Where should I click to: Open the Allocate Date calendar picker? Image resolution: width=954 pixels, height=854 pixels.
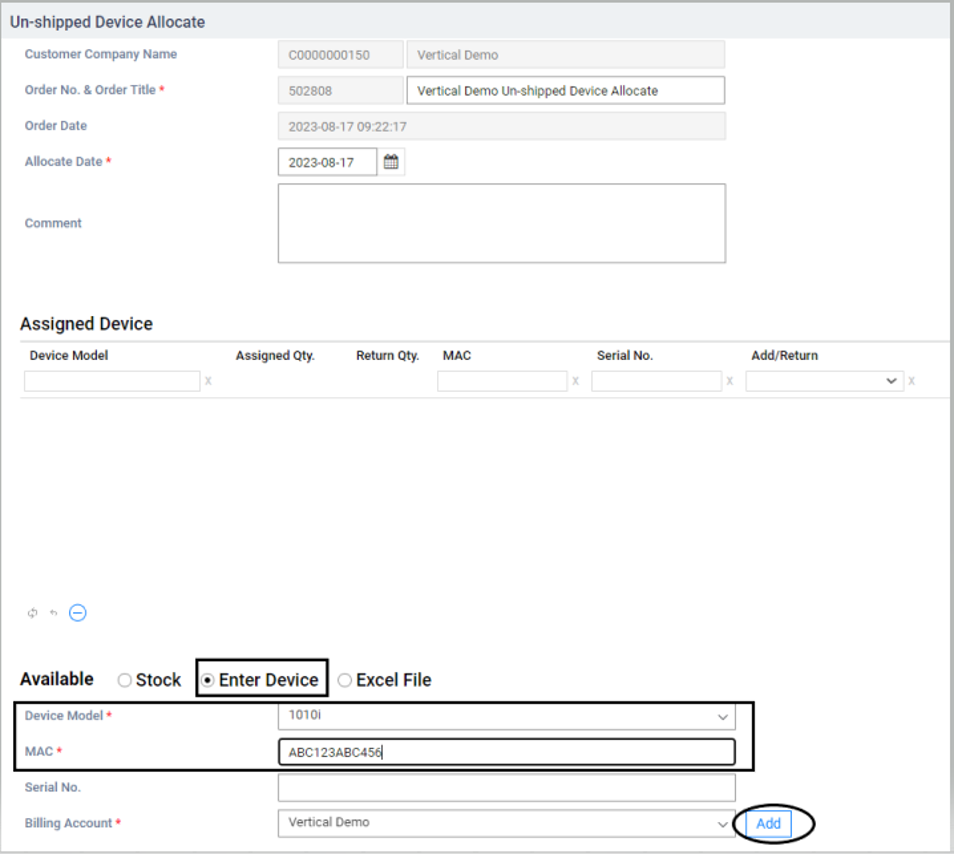(391, 162)
